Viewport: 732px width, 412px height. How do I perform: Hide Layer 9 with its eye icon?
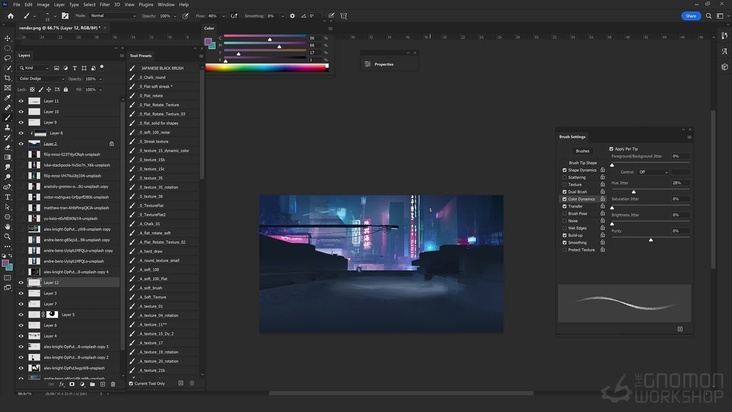click(x=21, y=122)
